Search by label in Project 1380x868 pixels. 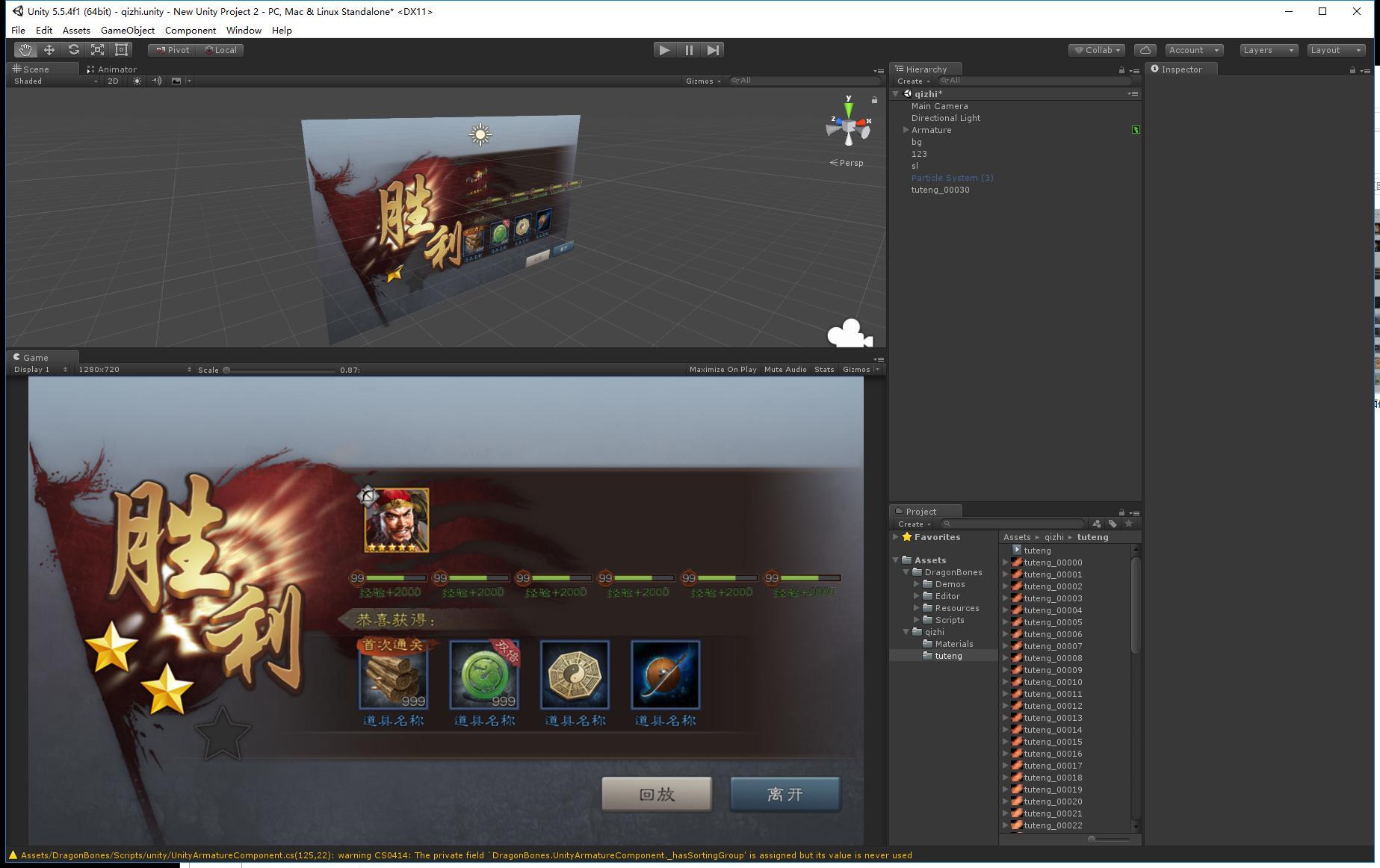1113,524
